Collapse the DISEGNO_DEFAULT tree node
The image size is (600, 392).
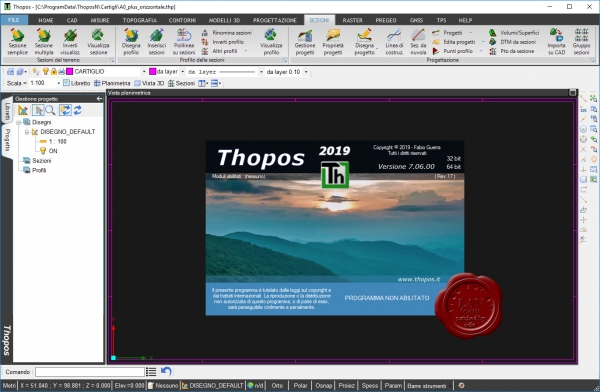pos(27,132)
